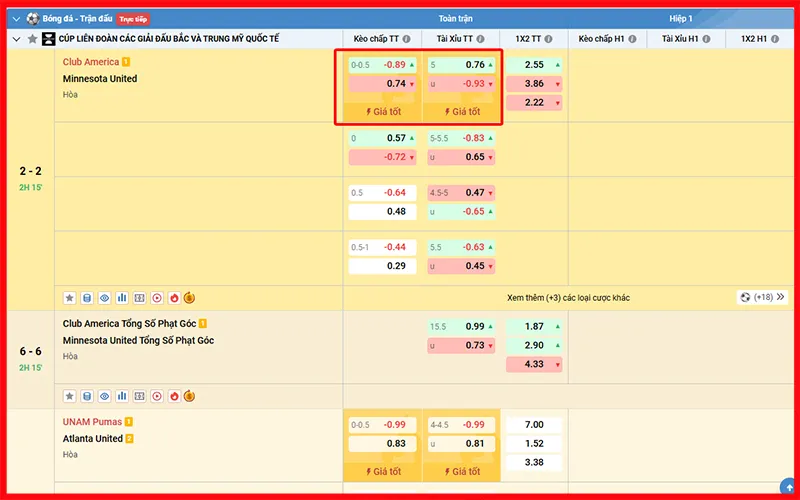Viewport: 800px width, 500px height.
Task: Toggle the star beside the league title
Action: point(33,39)
